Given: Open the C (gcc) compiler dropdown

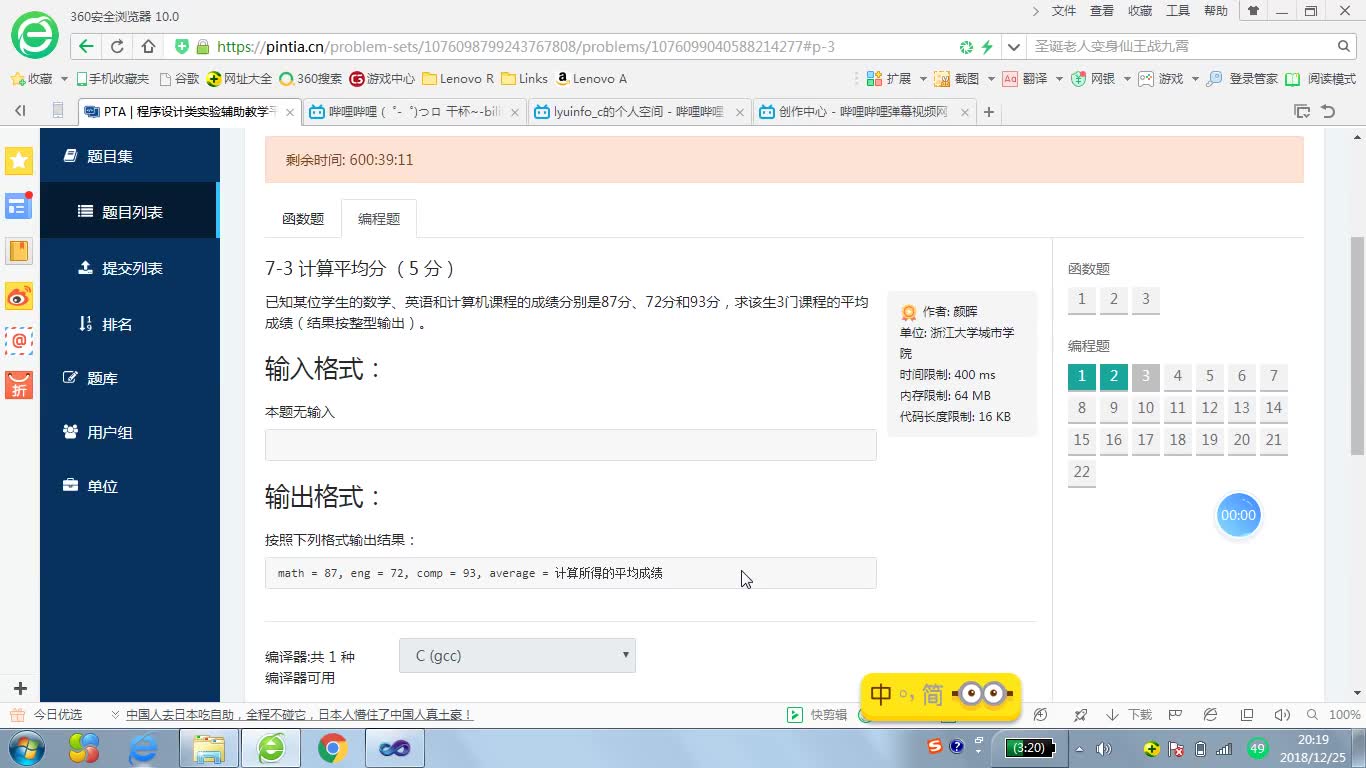Looking at the screenshot, I should coord(517,655).
